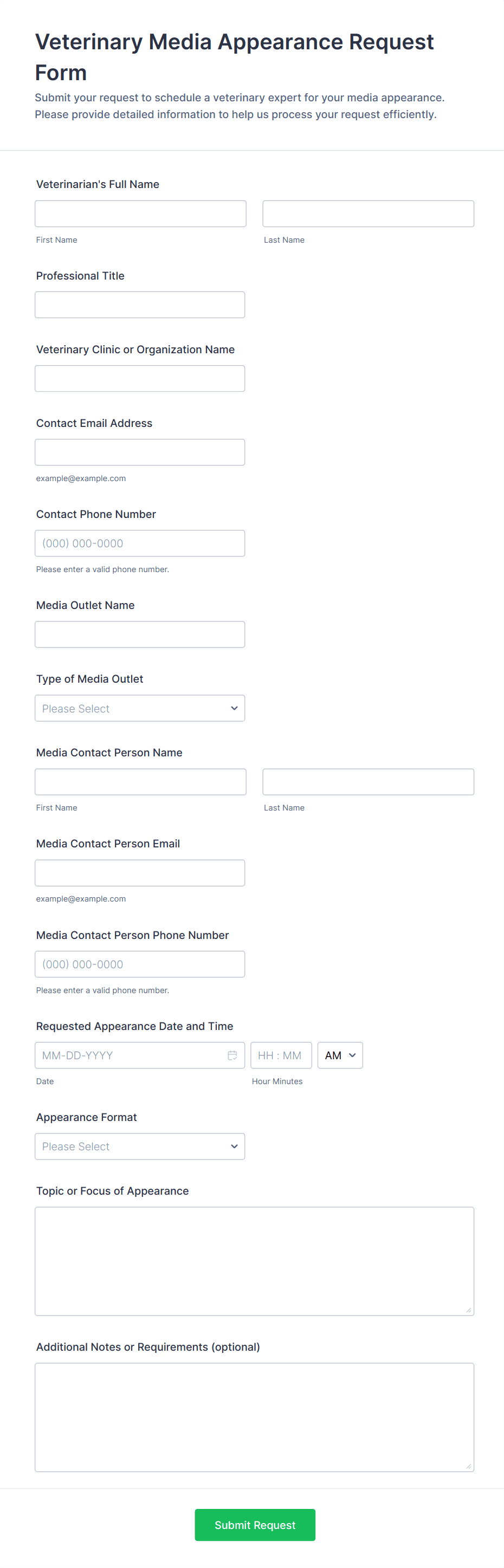Click the Veterinarian's Last Name field
This screenshot has width=504, height=1568.
pos(367,213)
